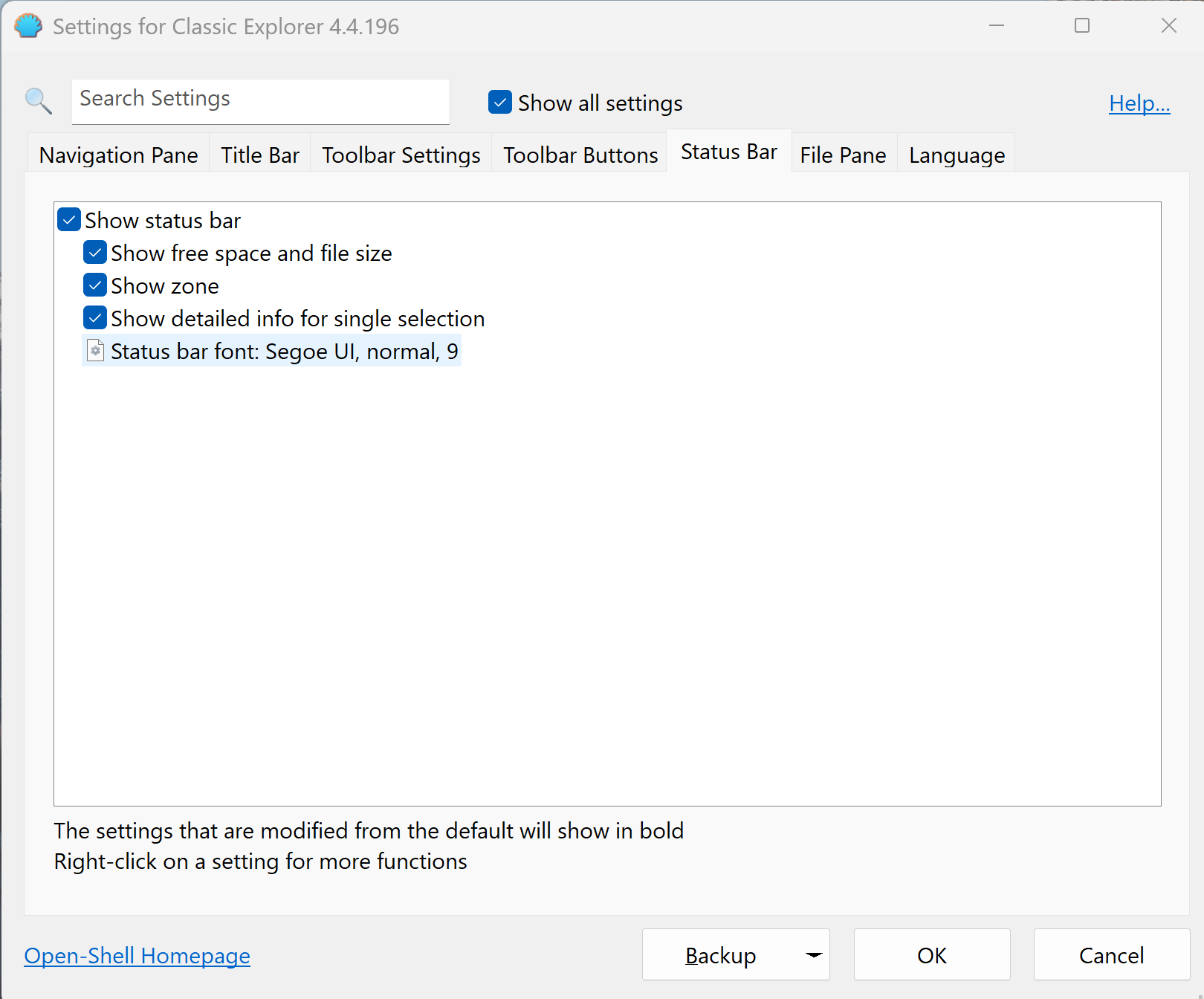Confirm settings with OK button
The image size is (1204, 999).
932,955
